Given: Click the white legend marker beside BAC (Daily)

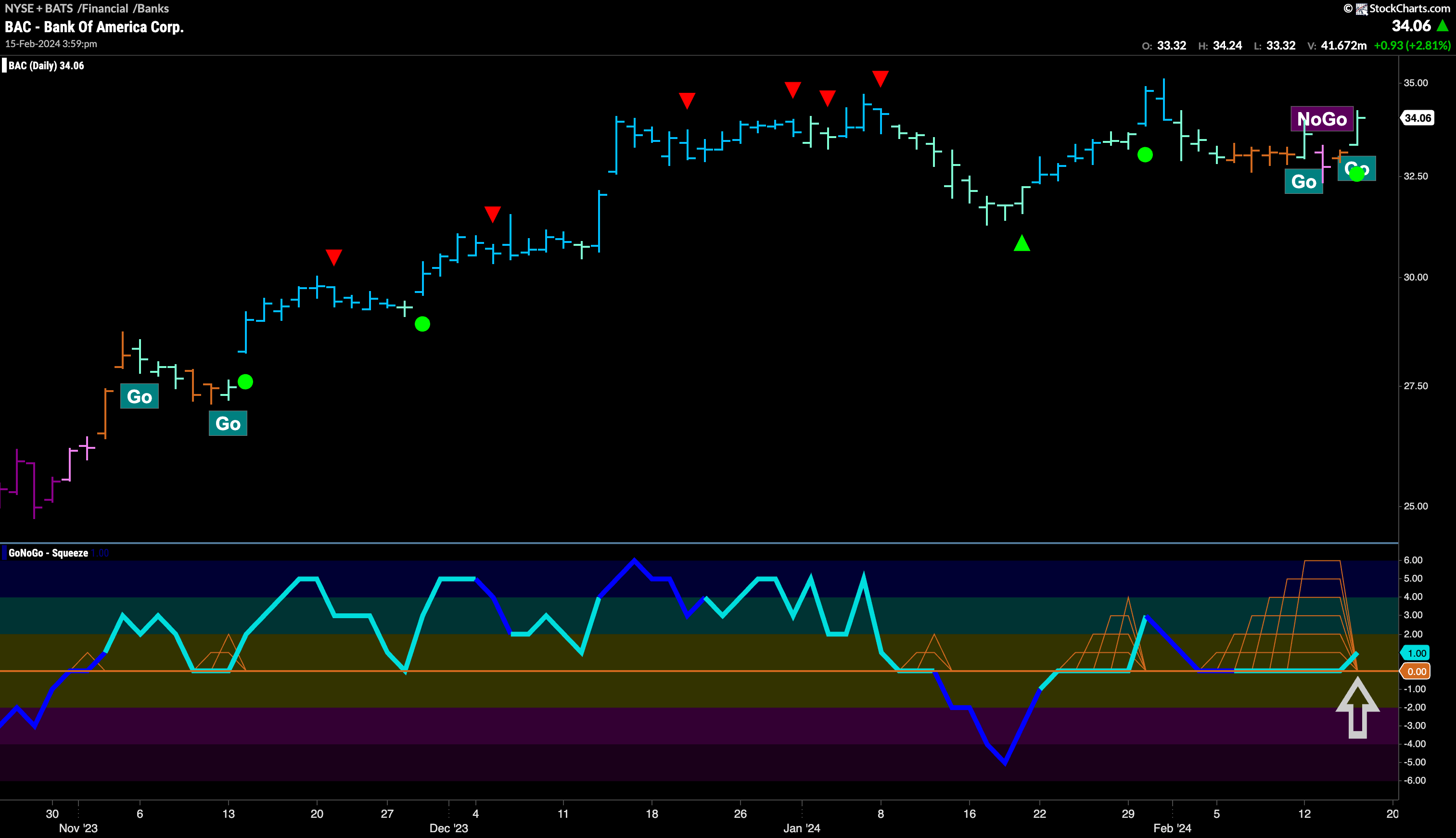Looking at the screenshot, I should pyautogui.click(x=4, y=65).
